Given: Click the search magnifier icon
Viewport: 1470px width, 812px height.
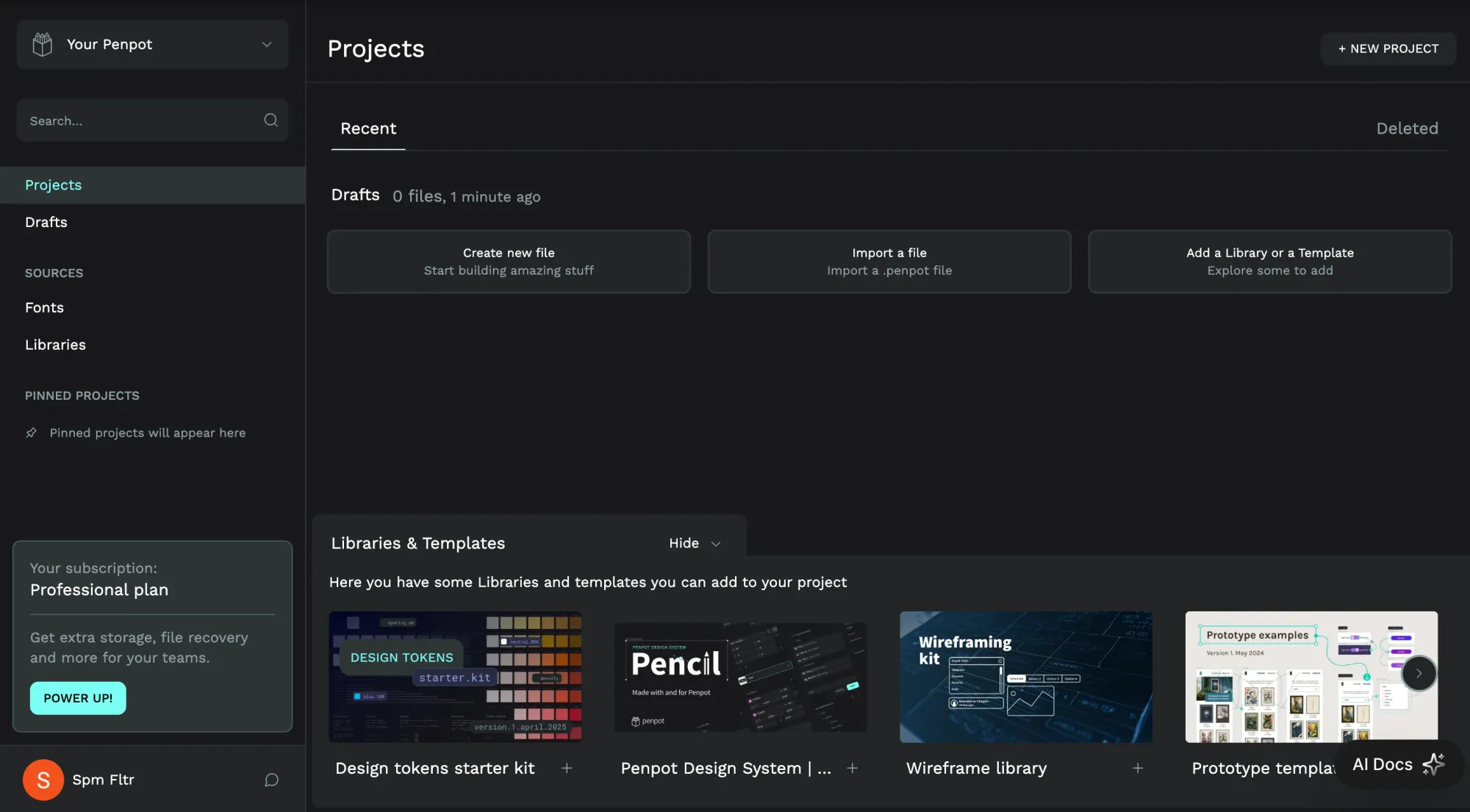Looking at the screenshot, I should coord(270,120).
